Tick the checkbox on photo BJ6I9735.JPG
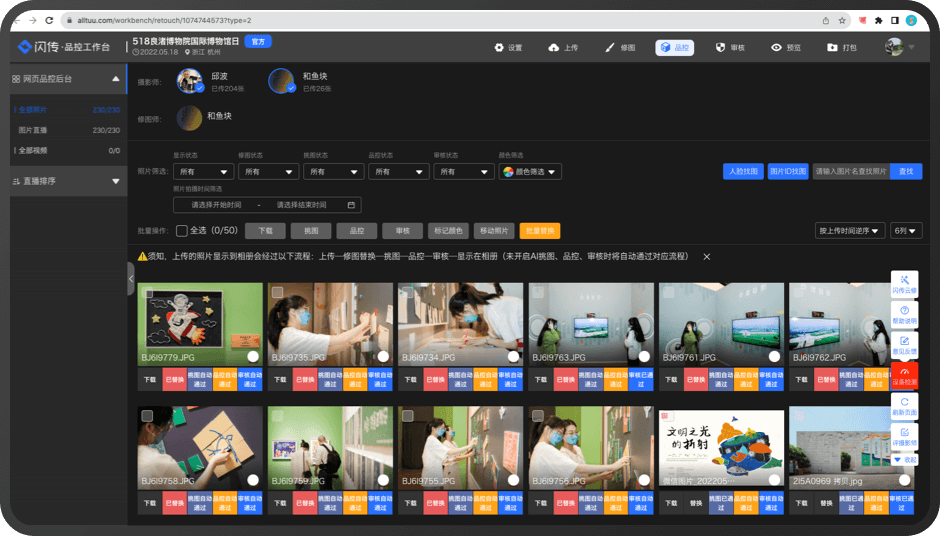This screenshot has height=536, width=940. [278, 293]
